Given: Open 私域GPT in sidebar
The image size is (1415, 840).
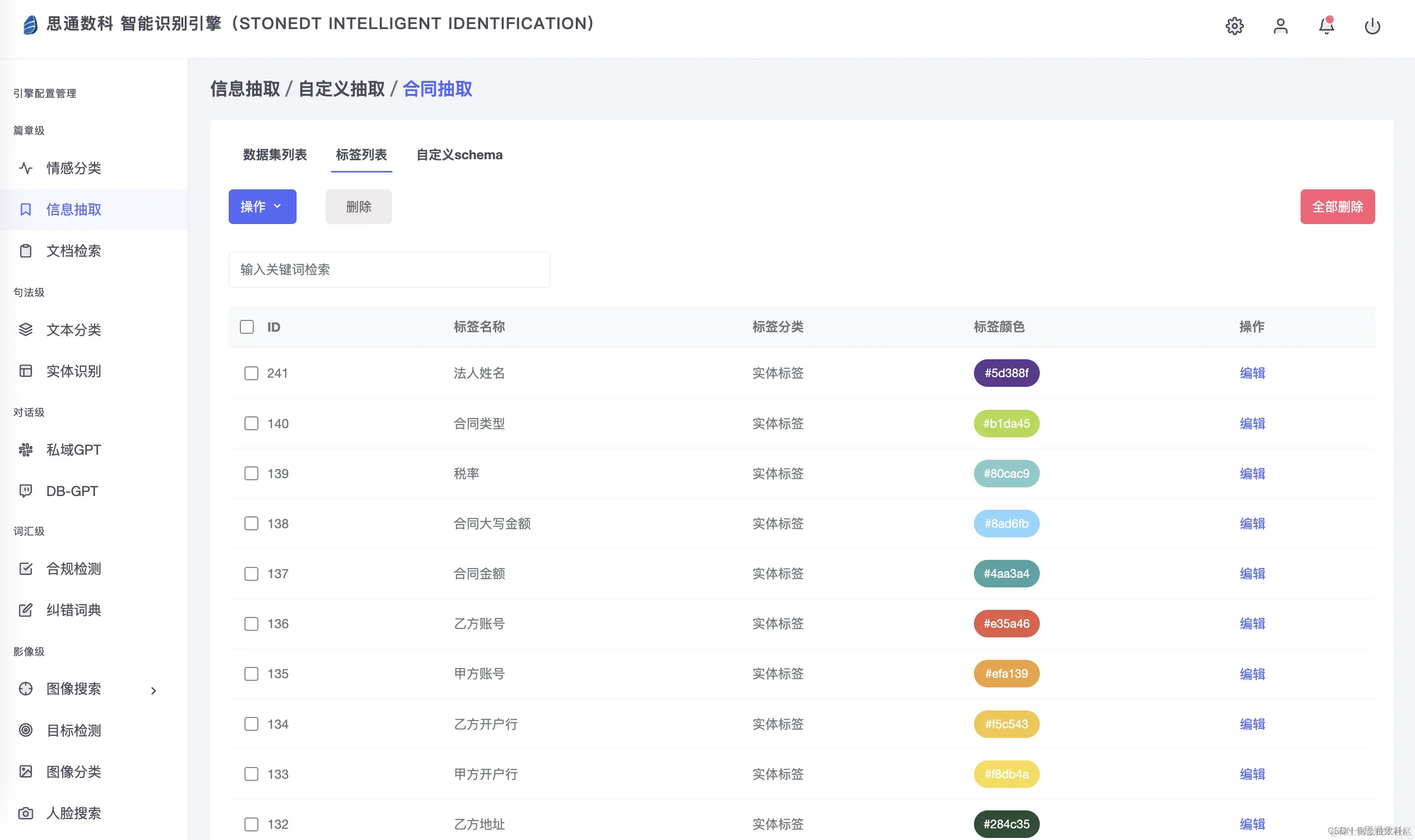Looking at the screenshot, I should (74, 450).
